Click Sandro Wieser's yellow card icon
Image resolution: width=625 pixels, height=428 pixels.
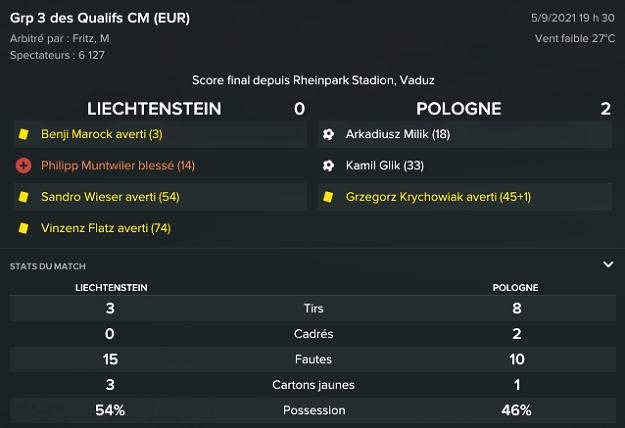point(22,198)
